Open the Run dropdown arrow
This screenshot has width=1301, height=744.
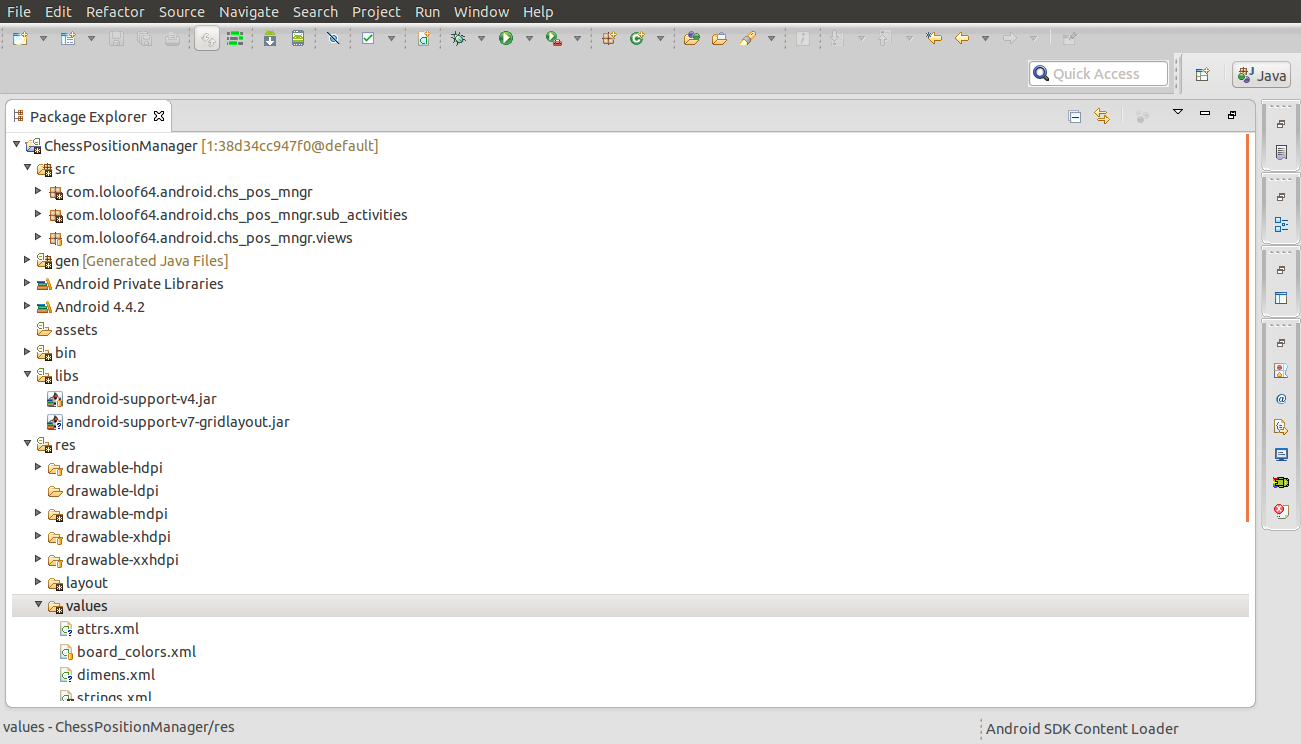click(529, 39)
